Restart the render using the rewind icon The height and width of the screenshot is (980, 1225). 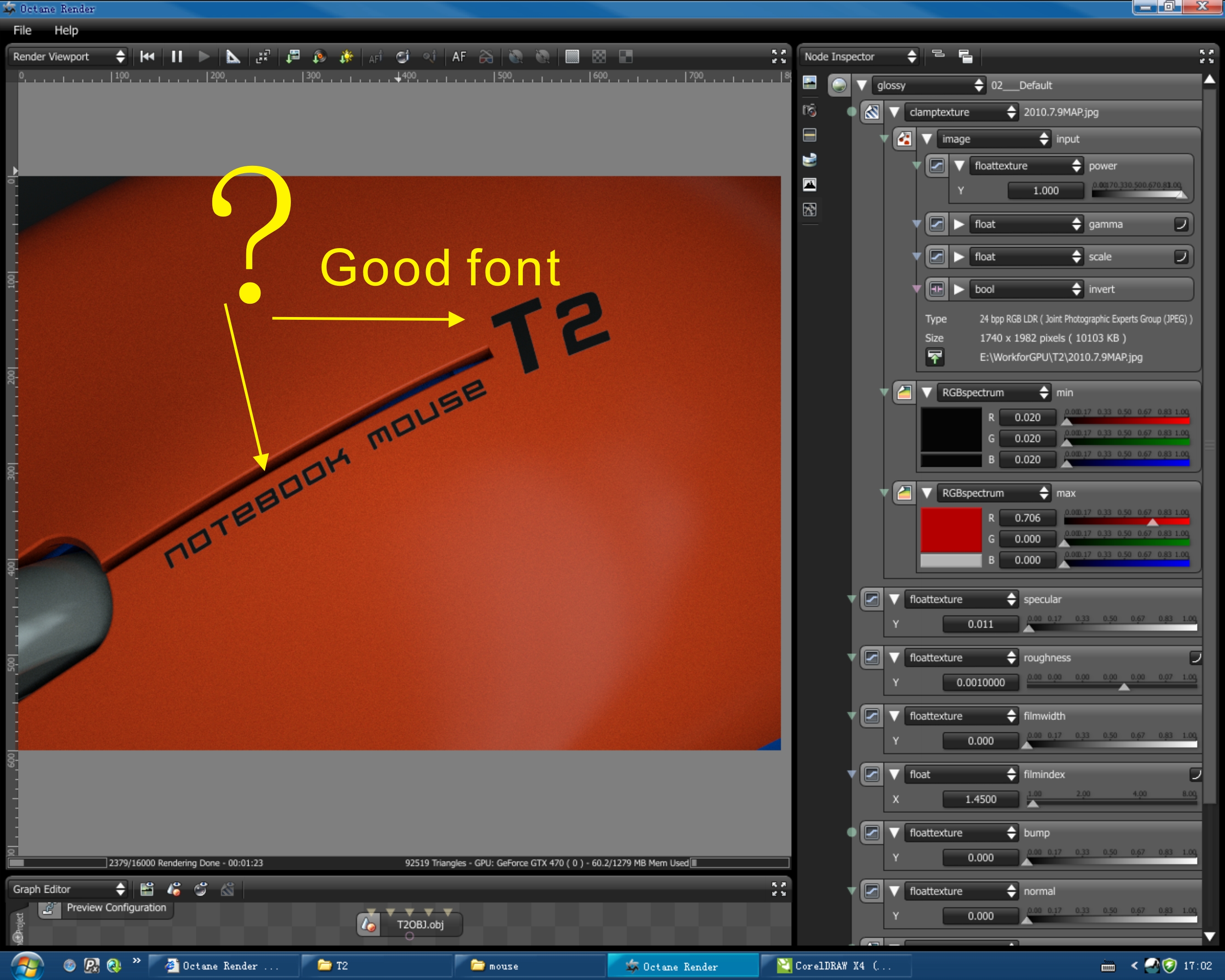147,56
